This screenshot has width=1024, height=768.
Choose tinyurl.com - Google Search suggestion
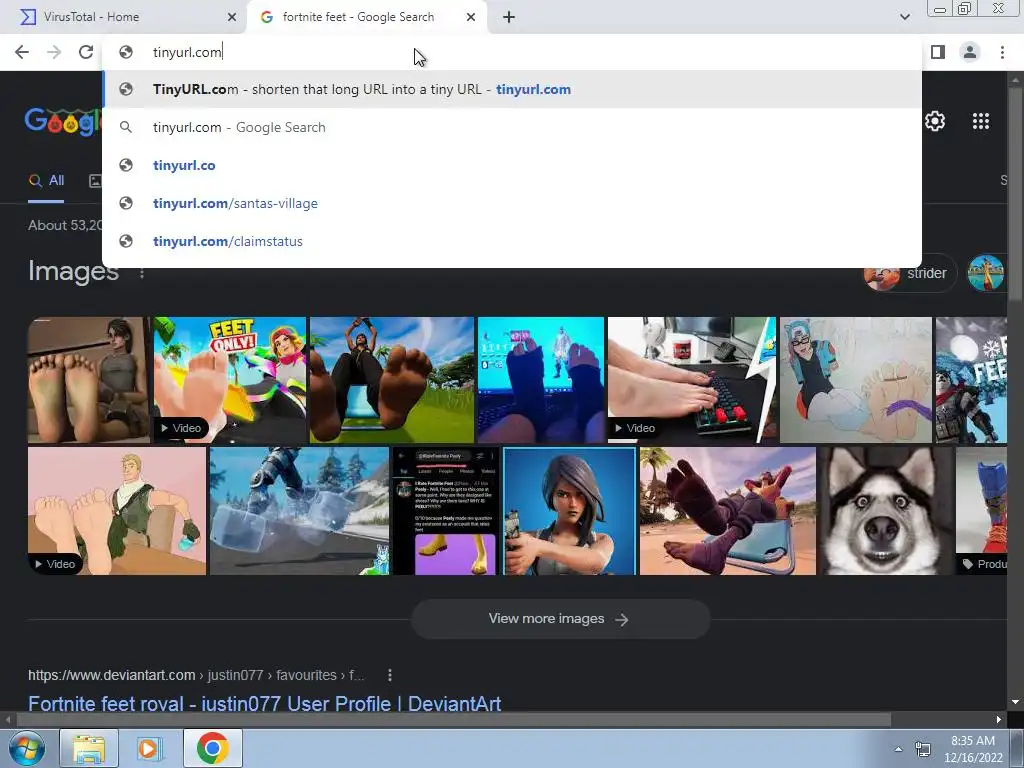coord(512,127)
